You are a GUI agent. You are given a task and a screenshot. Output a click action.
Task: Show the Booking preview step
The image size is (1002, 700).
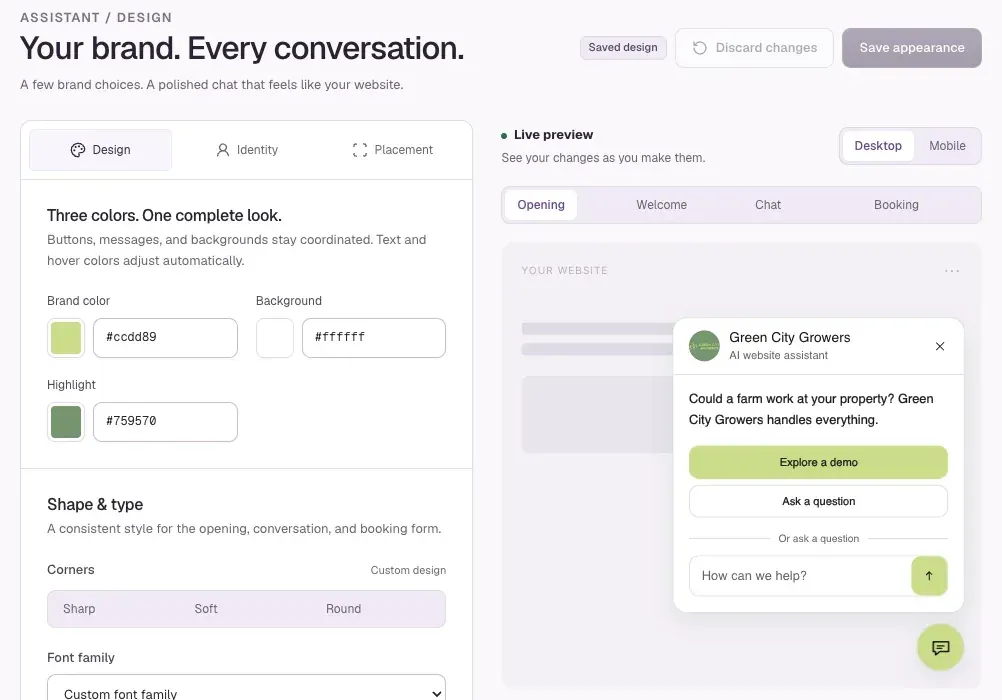(x=896, y=205)
